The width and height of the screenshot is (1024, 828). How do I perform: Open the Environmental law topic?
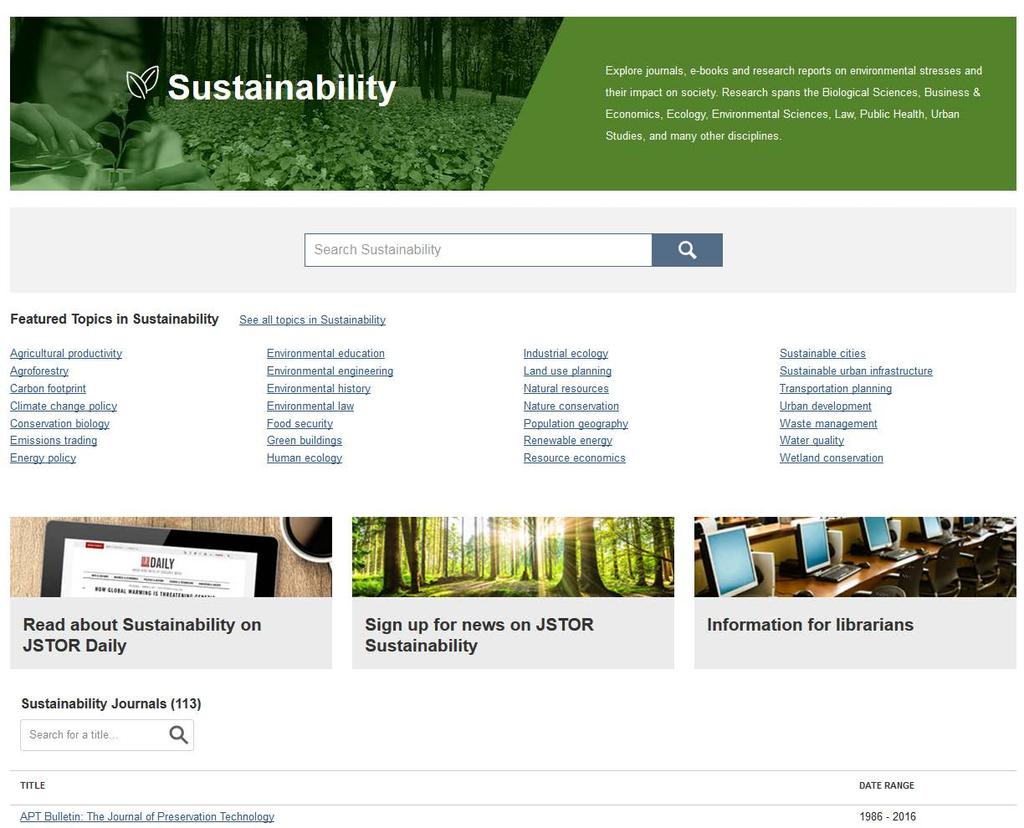coord(310,406)
